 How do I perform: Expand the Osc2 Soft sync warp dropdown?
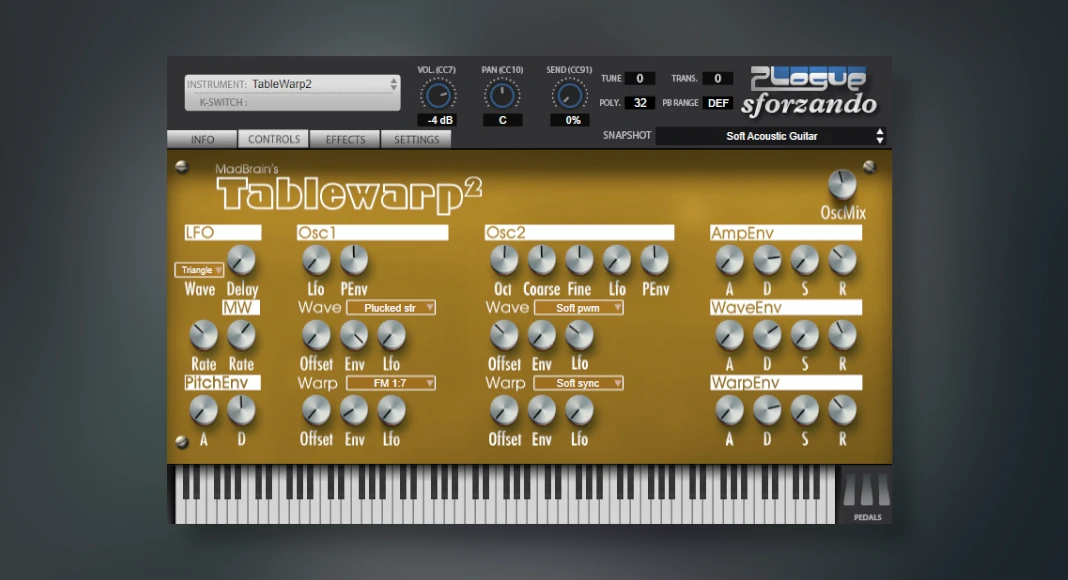(578, 383)
